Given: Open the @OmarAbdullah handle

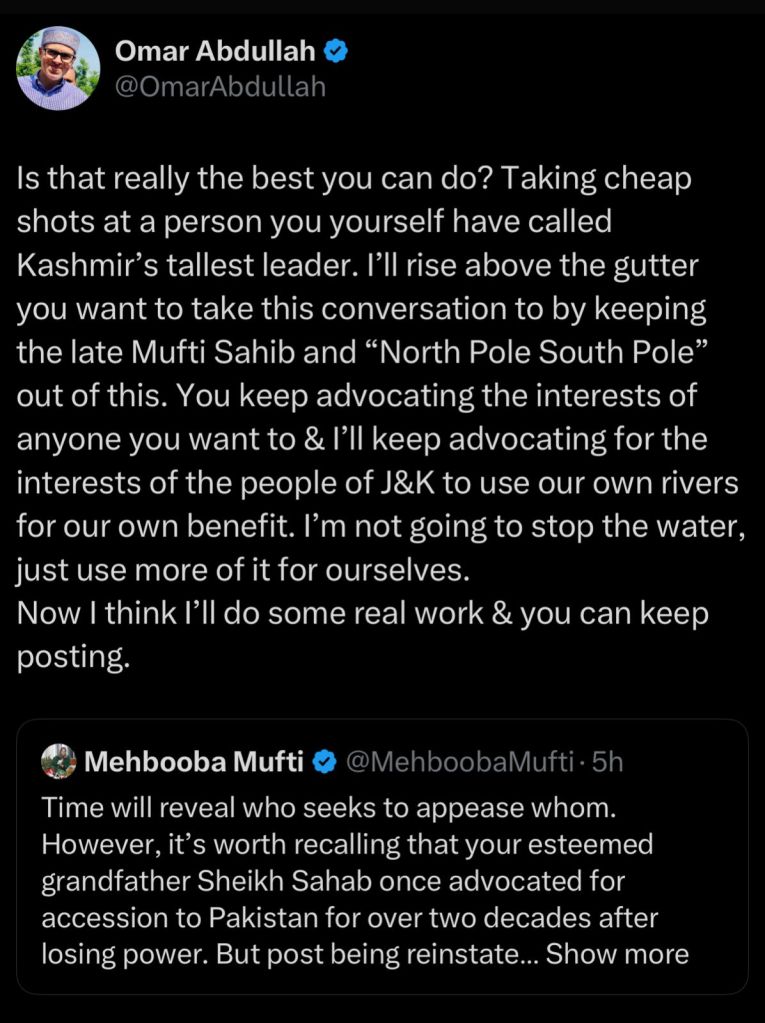Looking at the screenshot, I should [221, 87].
